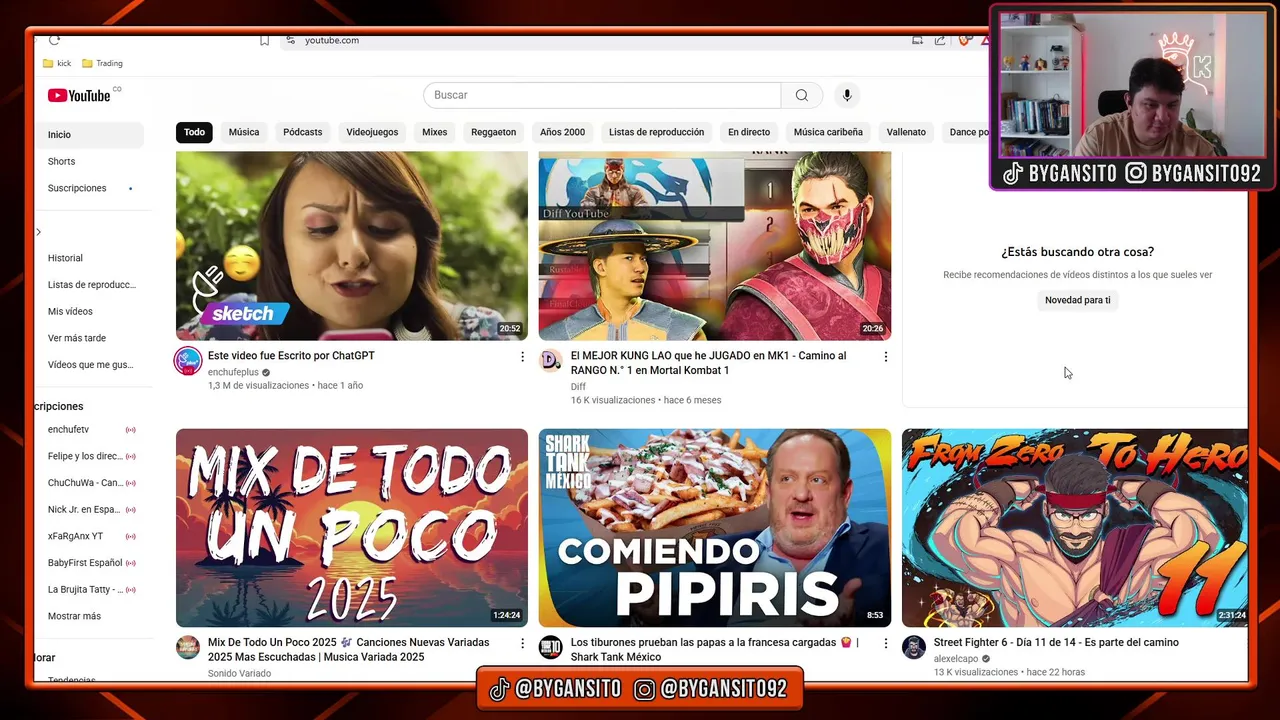Image resolution: width=1280 pixels, height=720 pixels.
Task: Expand the sidebar chevron above Historial
Action: (38, 232)
